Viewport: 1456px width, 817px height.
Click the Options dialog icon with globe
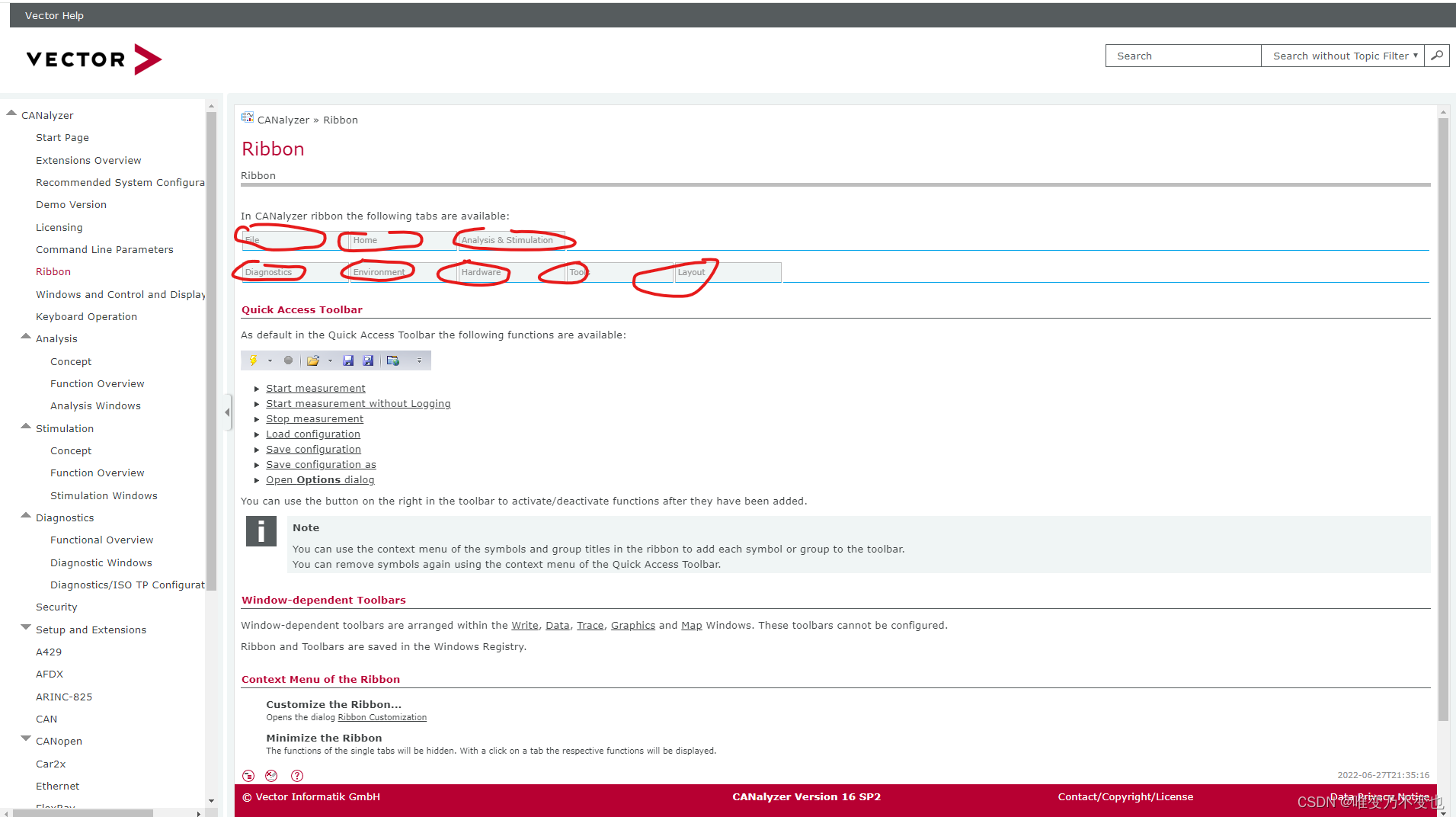(393, 360)
